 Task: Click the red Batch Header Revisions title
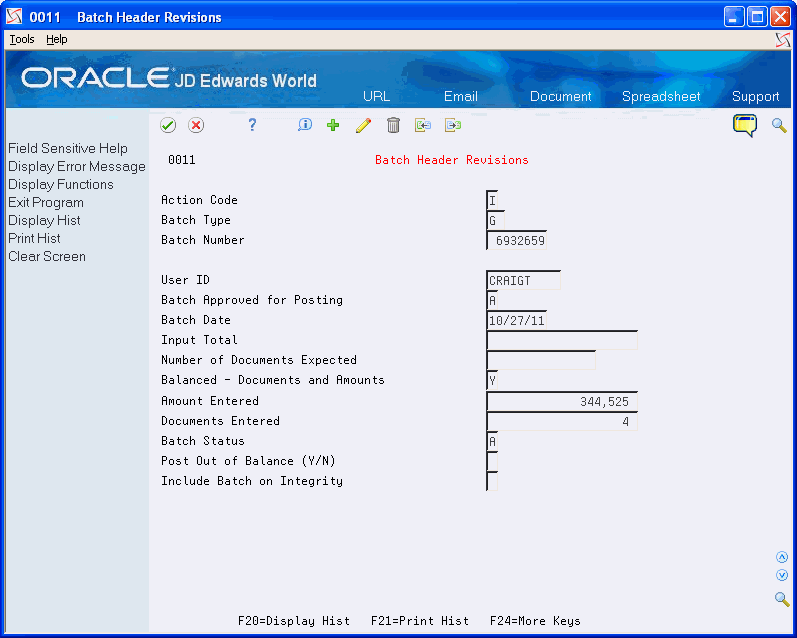451,160
